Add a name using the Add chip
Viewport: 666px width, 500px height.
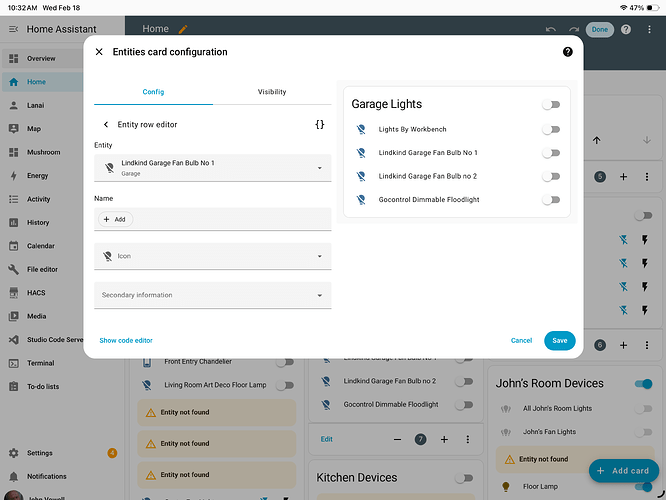tap(115, 219)
